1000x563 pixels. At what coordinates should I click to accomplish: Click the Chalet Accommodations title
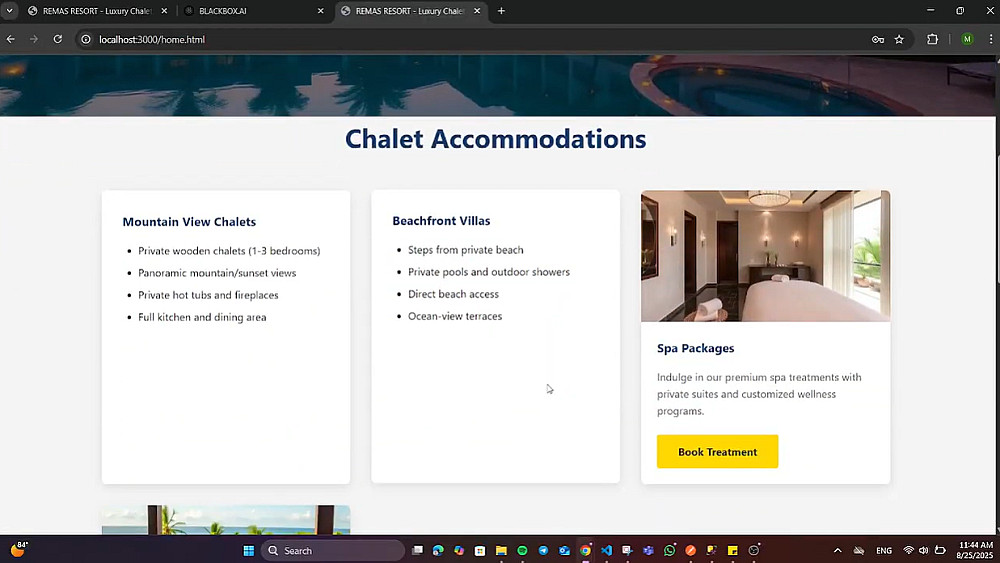pos(496,139)
